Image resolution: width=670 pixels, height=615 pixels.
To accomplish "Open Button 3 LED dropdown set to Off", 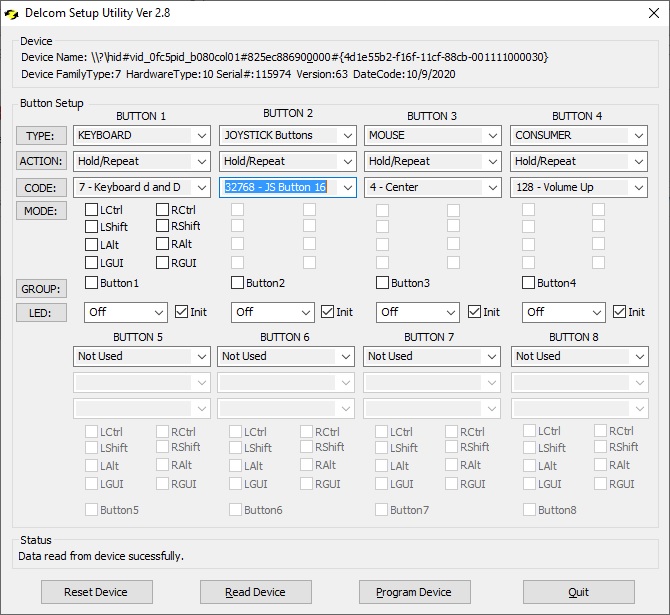I will (x=418, y=312).
